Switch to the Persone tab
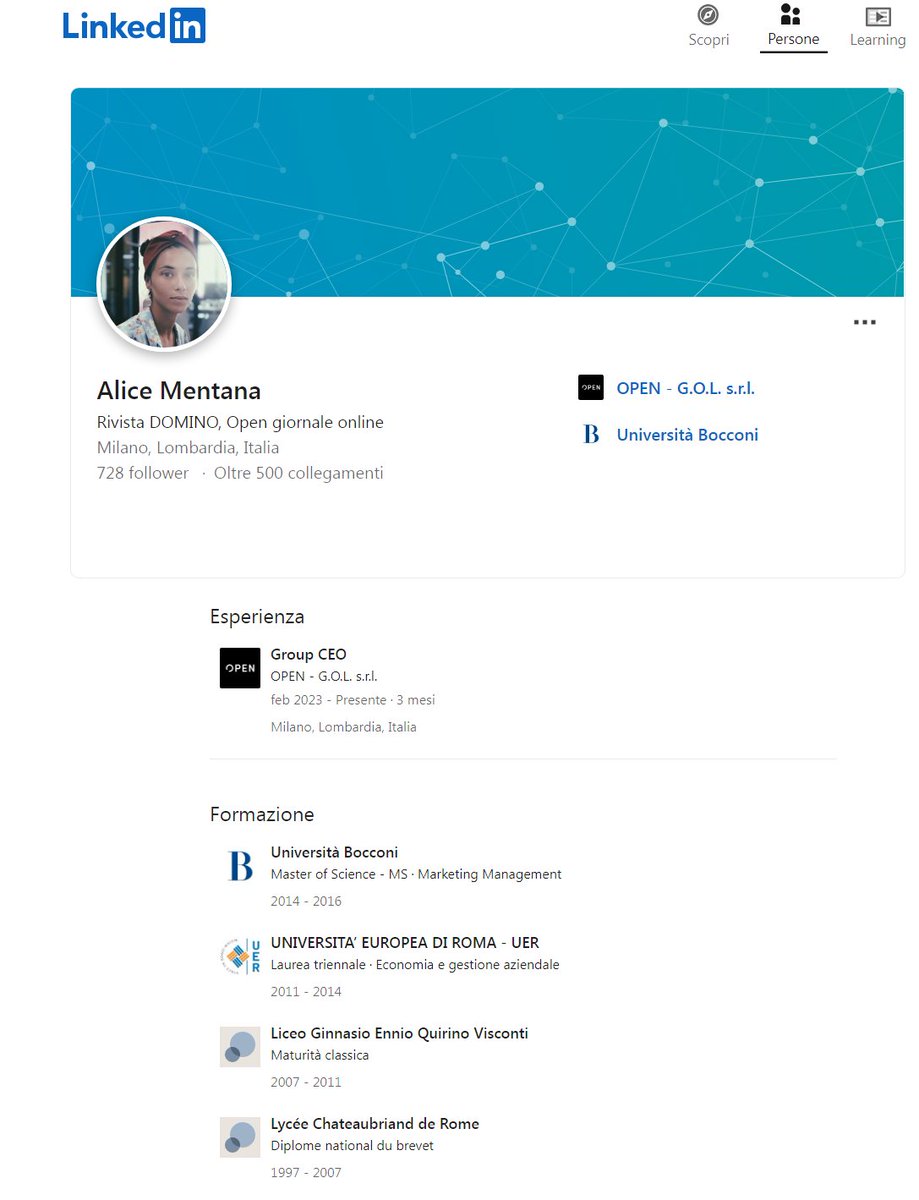Image resolution: width=919 pixels, height=1200 pixels. (793, 27)
